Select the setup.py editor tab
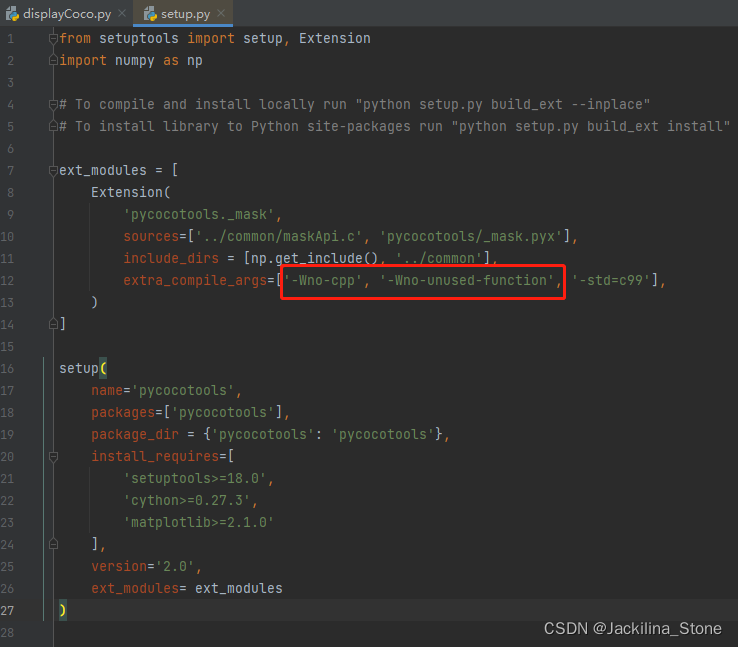The image size is (738, 647). click(x=184, y=14)
